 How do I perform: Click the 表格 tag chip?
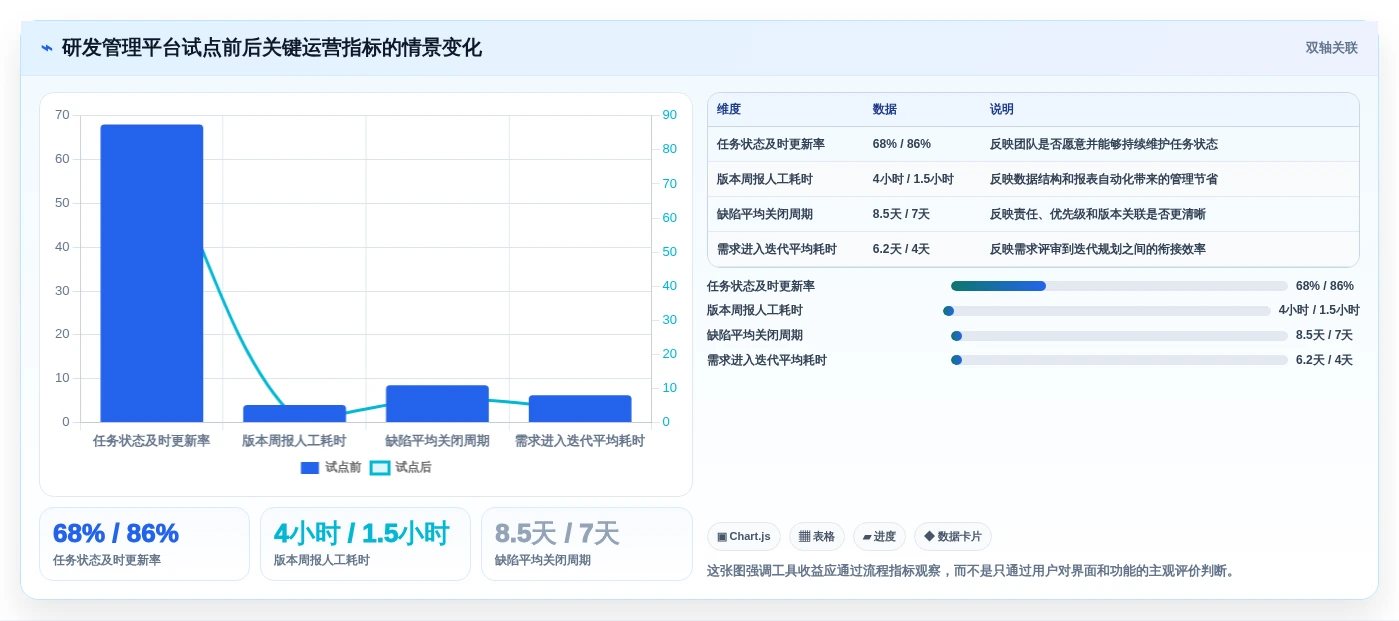tap(817, 537)
